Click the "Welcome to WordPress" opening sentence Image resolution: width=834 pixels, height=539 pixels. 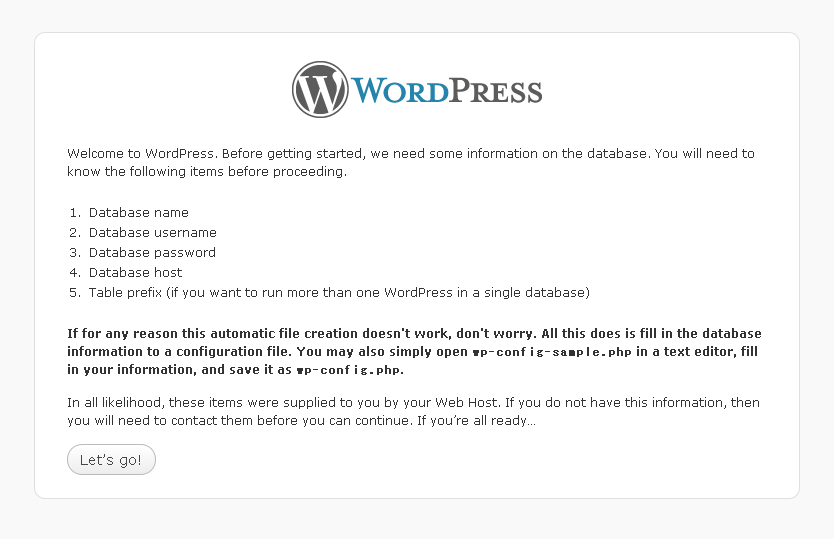[141, 154]
